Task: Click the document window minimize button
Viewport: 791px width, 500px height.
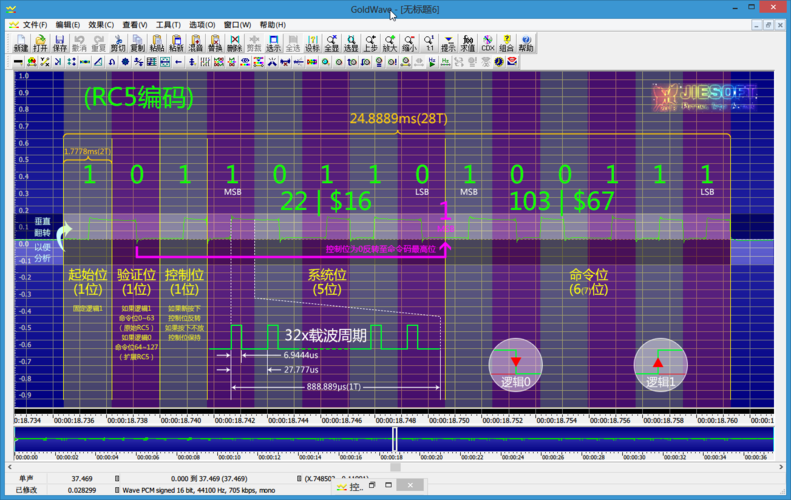Action: click(x=756, y=25)
